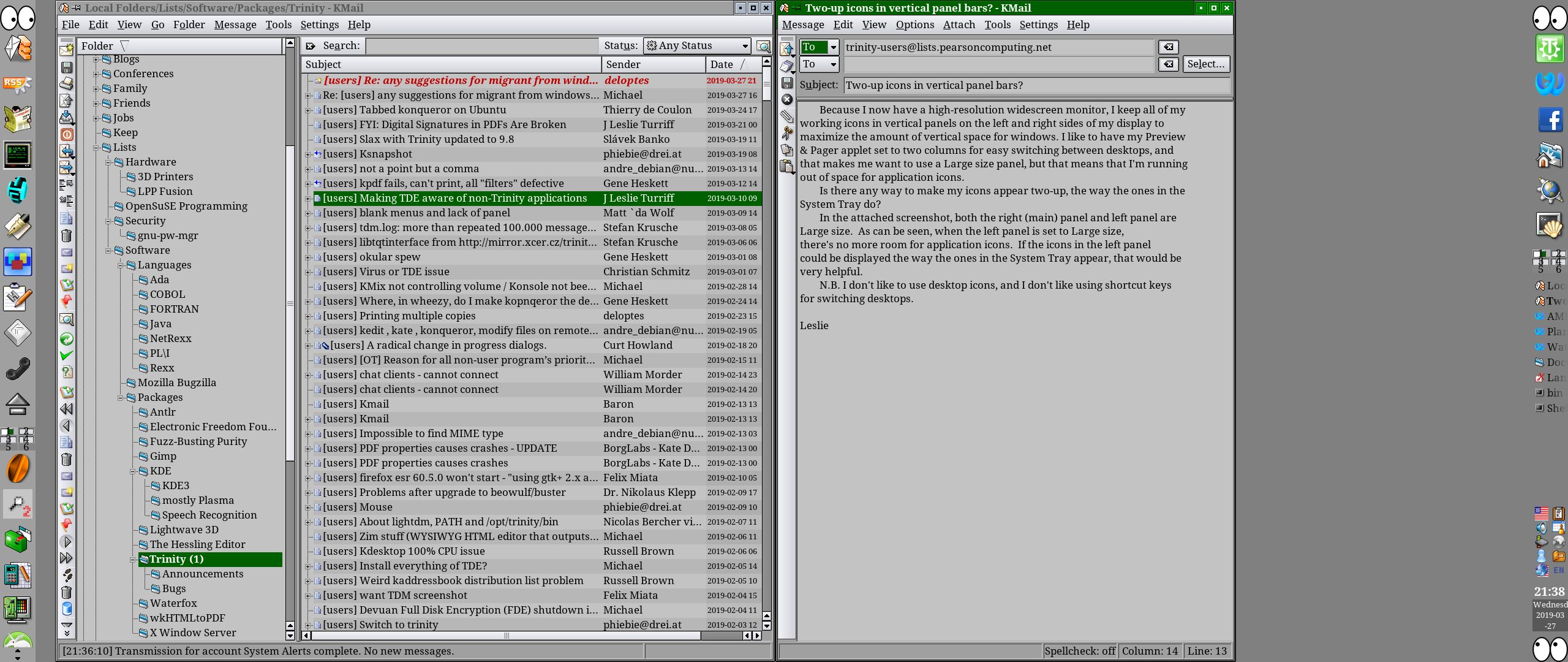Click the clipboard Paste icon in the composer
1568x662 pixels.
point(787,166)
